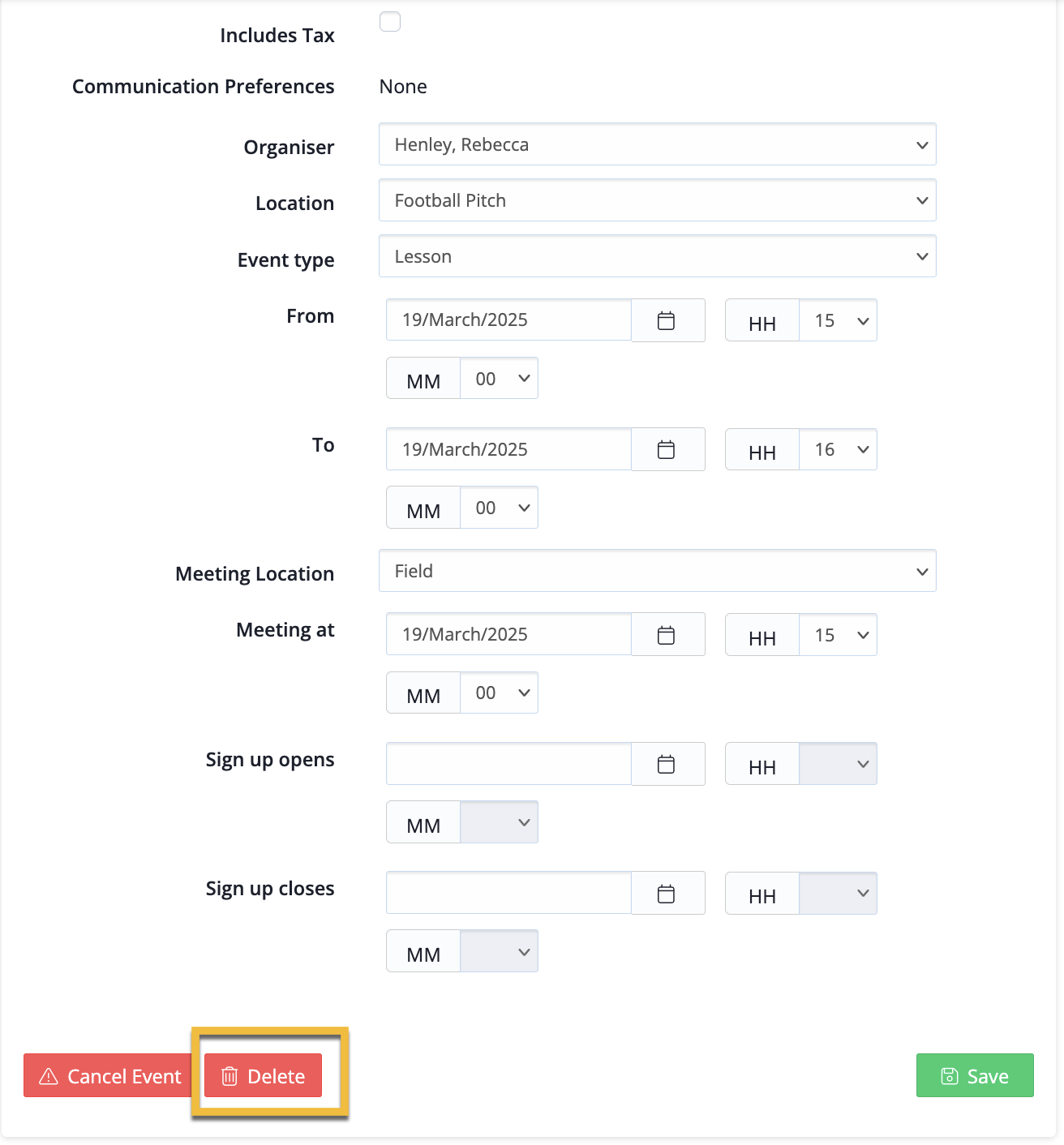This screenshot has height=1145, width=1064.
Task: Open the From date calendar picker
Action: 667,320
